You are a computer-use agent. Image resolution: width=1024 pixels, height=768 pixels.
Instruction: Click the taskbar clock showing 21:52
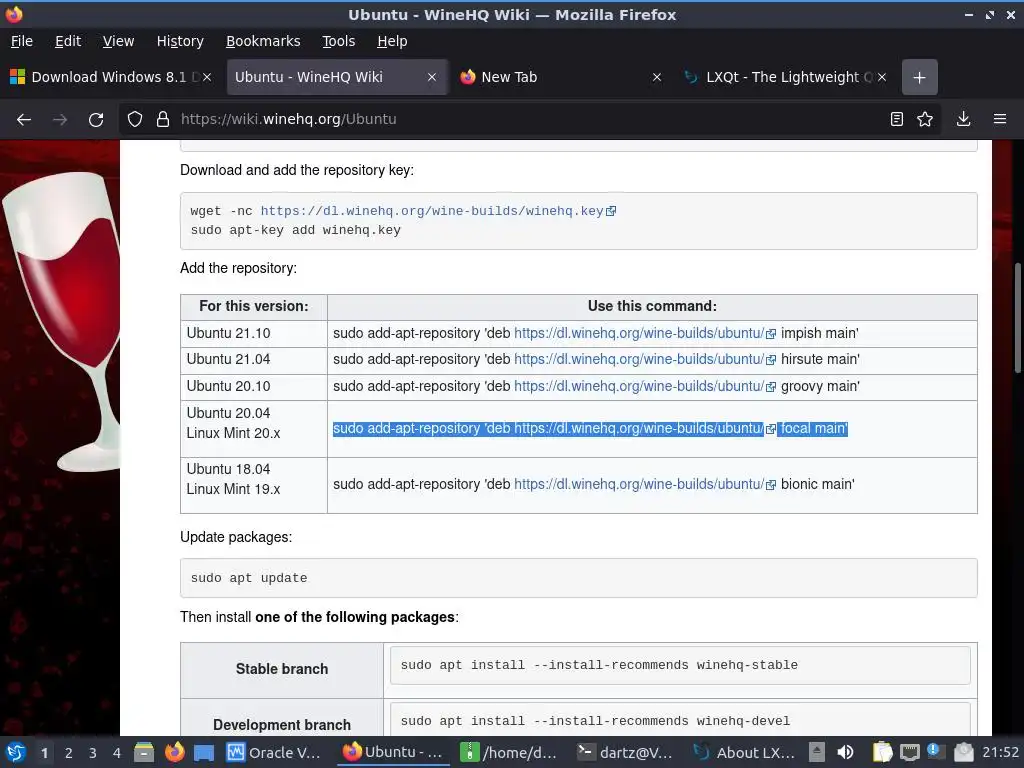click(x=1000, y=752)
